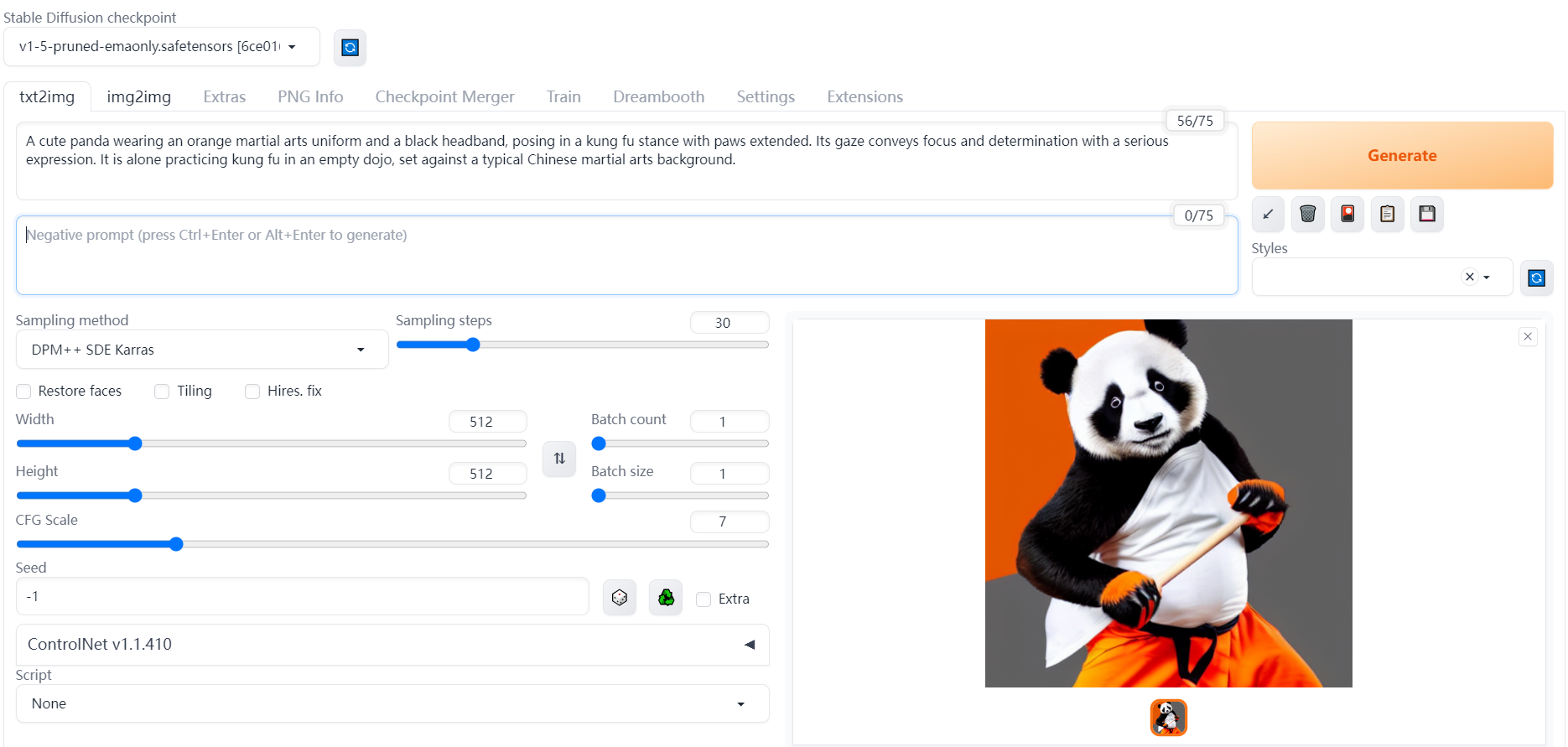Viewport: 1568px width, 747px height.
Task: Open the Dreambooth tab
Action: 659,96
